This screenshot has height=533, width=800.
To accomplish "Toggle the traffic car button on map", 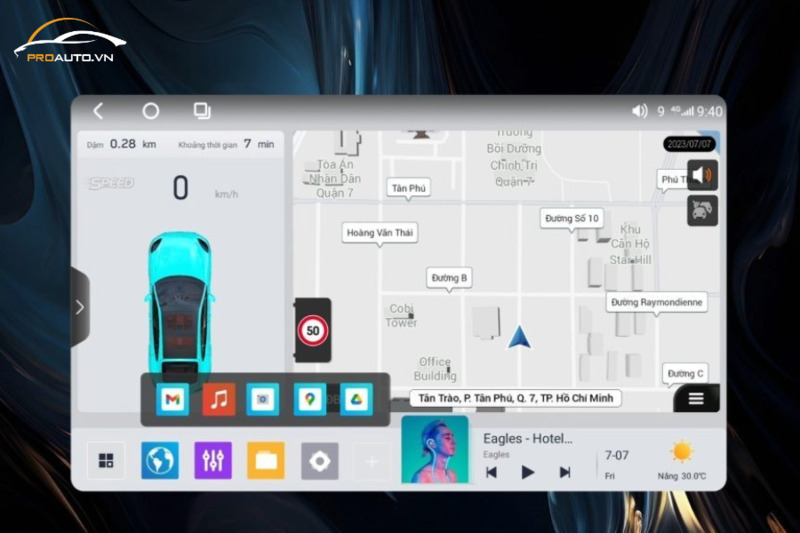I will pos(703,211).
